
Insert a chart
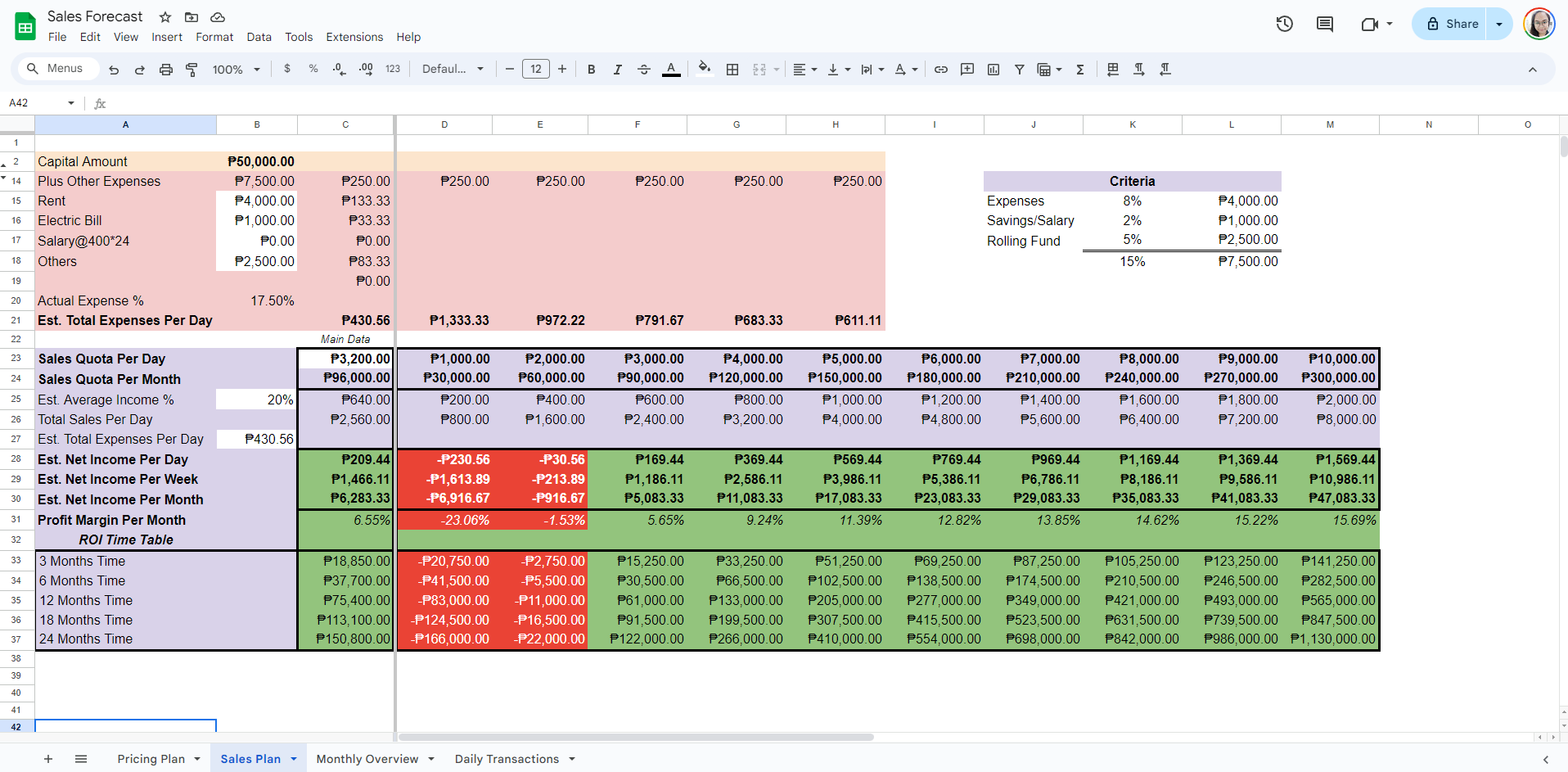(993, 69)
